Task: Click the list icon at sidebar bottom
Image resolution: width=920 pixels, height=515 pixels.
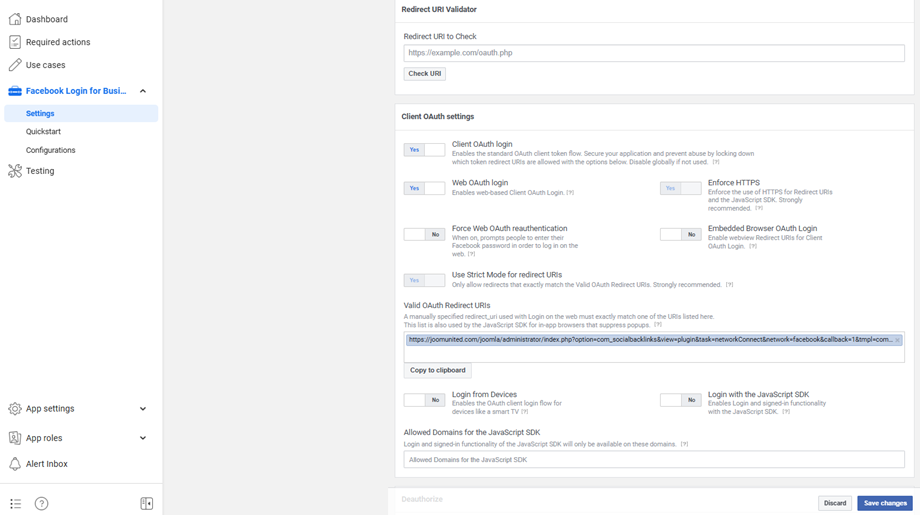Action: point(15,504)
